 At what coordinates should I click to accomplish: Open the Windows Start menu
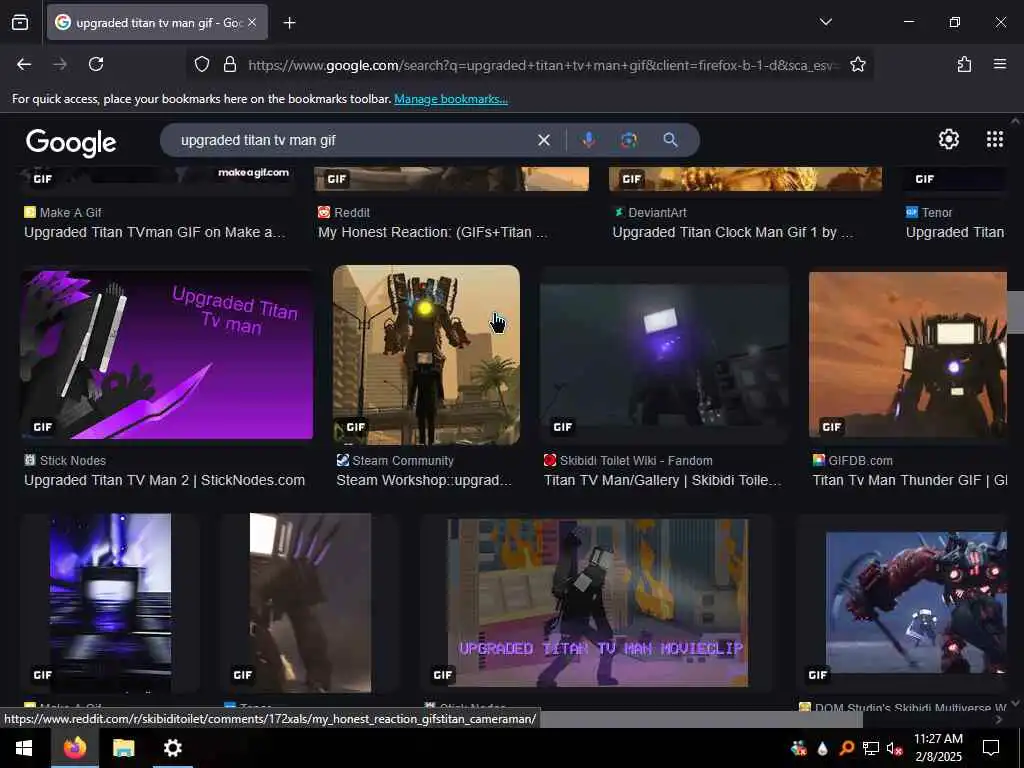click(x=25, y=748)
